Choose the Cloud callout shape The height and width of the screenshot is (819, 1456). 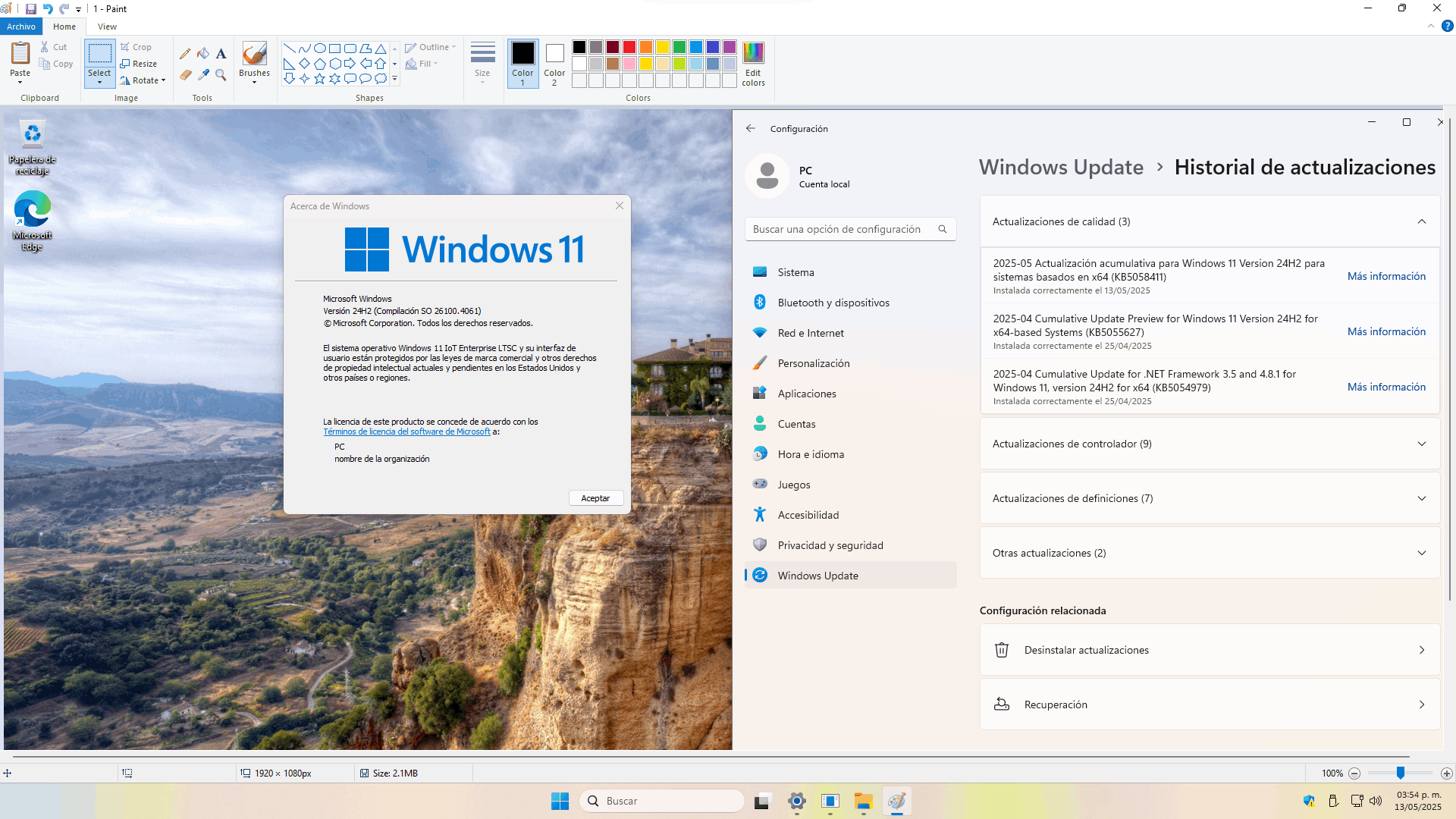click(381, 79)
